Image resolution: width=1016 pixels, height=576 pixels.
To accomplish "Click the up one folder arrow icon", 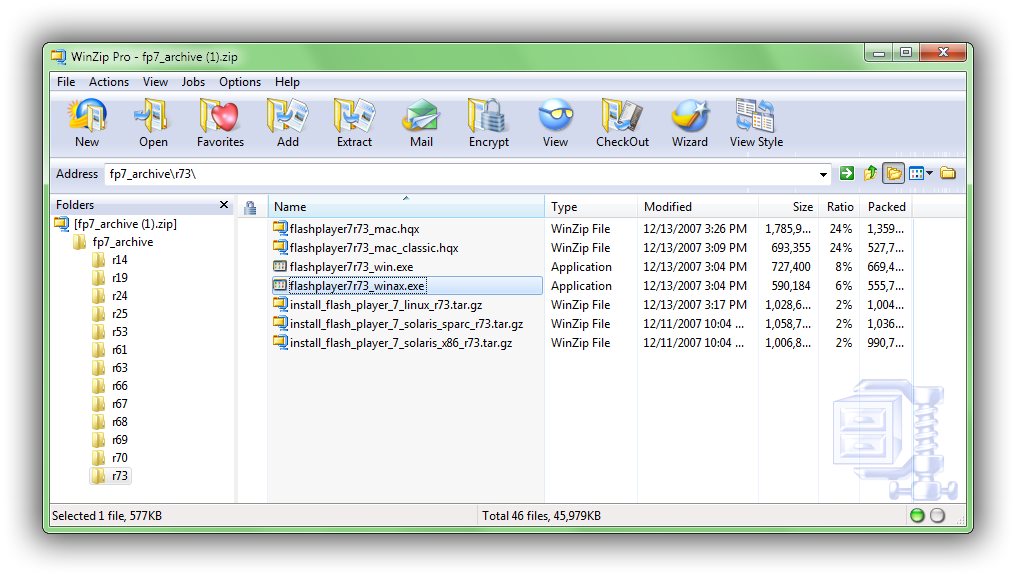I will point(870,174).
